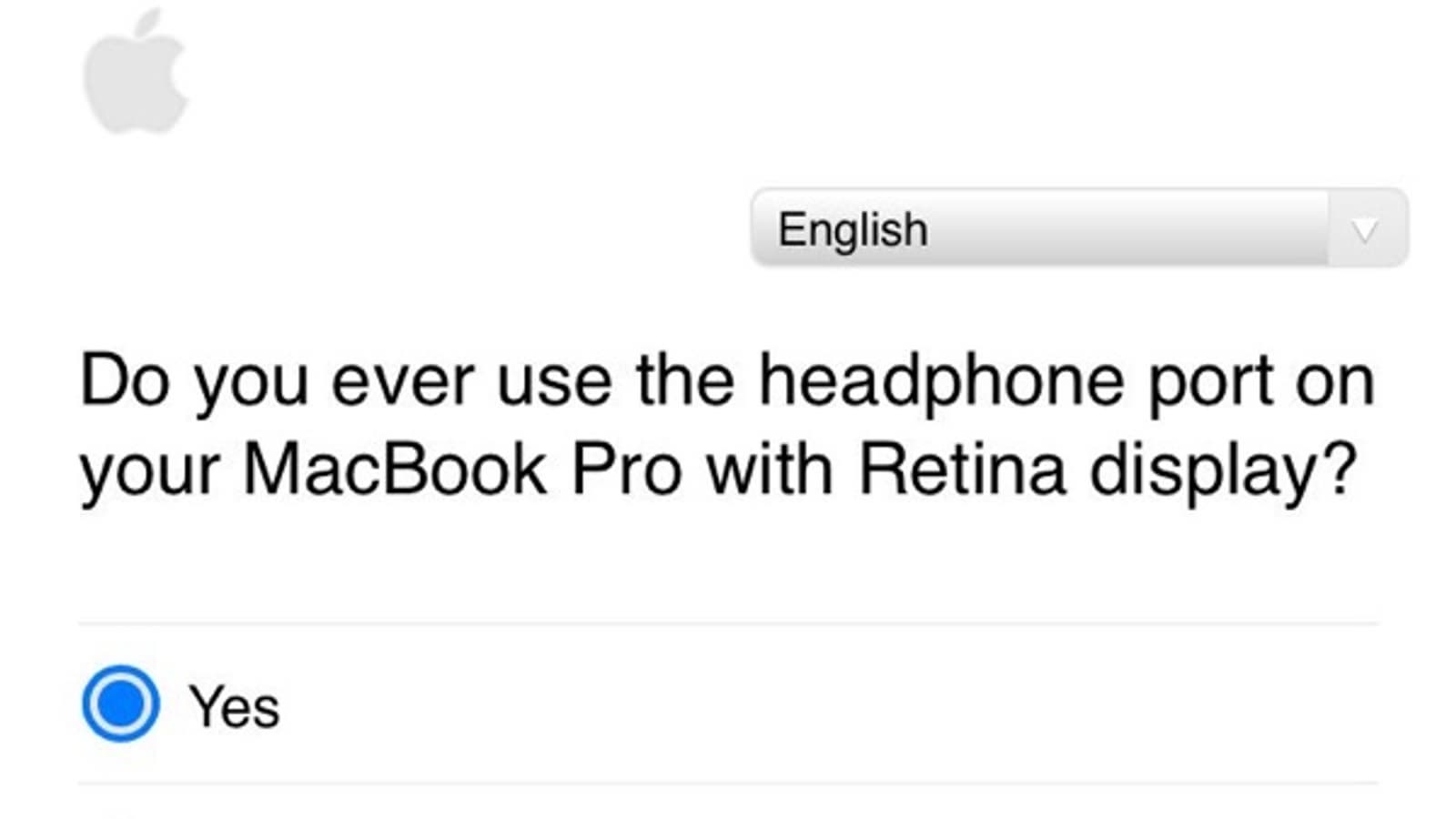This screenshot has height=819, width=1456.
Task: Click "MacBook" in the survey question
Action: 395,470
